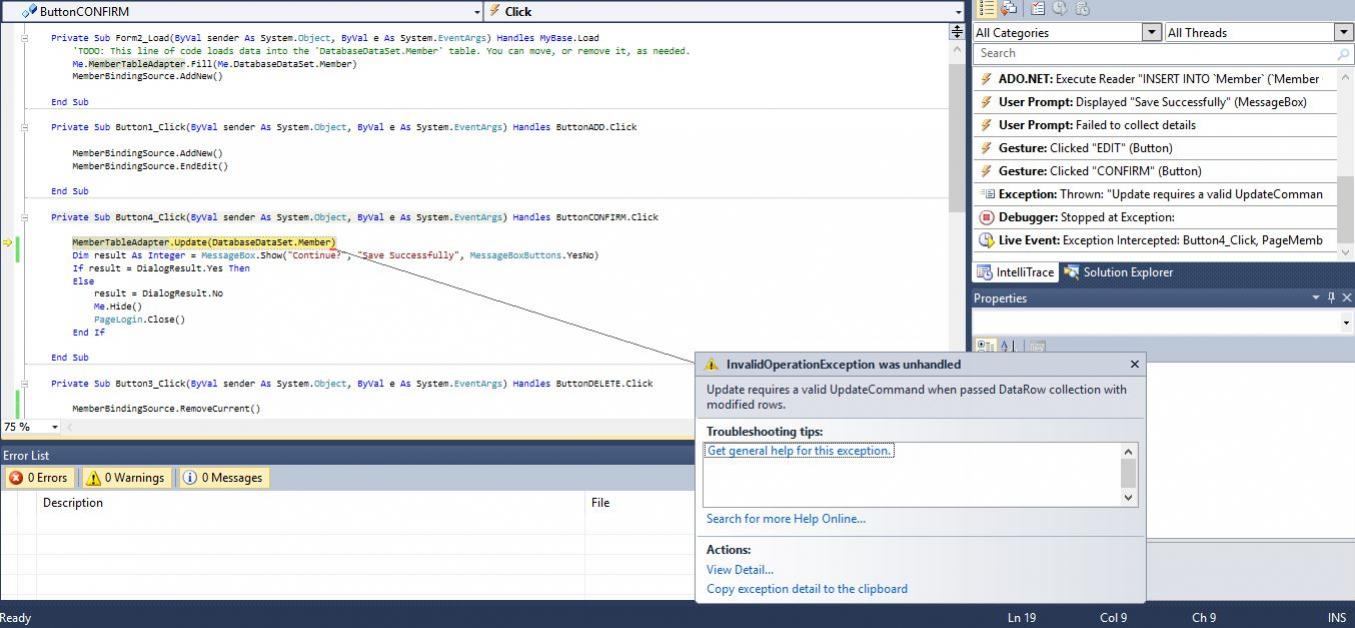Screen dimensions: 1355x628
Task: Click the search magnifier icon in IntelliTrace
Action: tap(1343, 54)
